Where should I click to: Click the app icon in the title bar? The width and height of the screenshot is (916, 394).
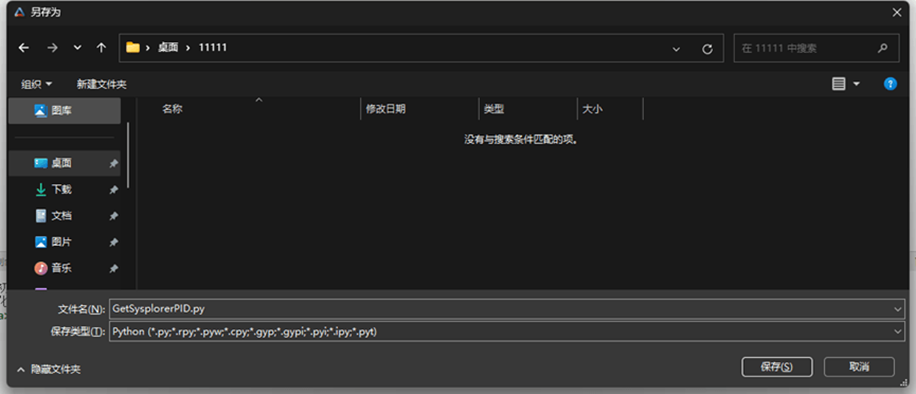click(19, 12)
